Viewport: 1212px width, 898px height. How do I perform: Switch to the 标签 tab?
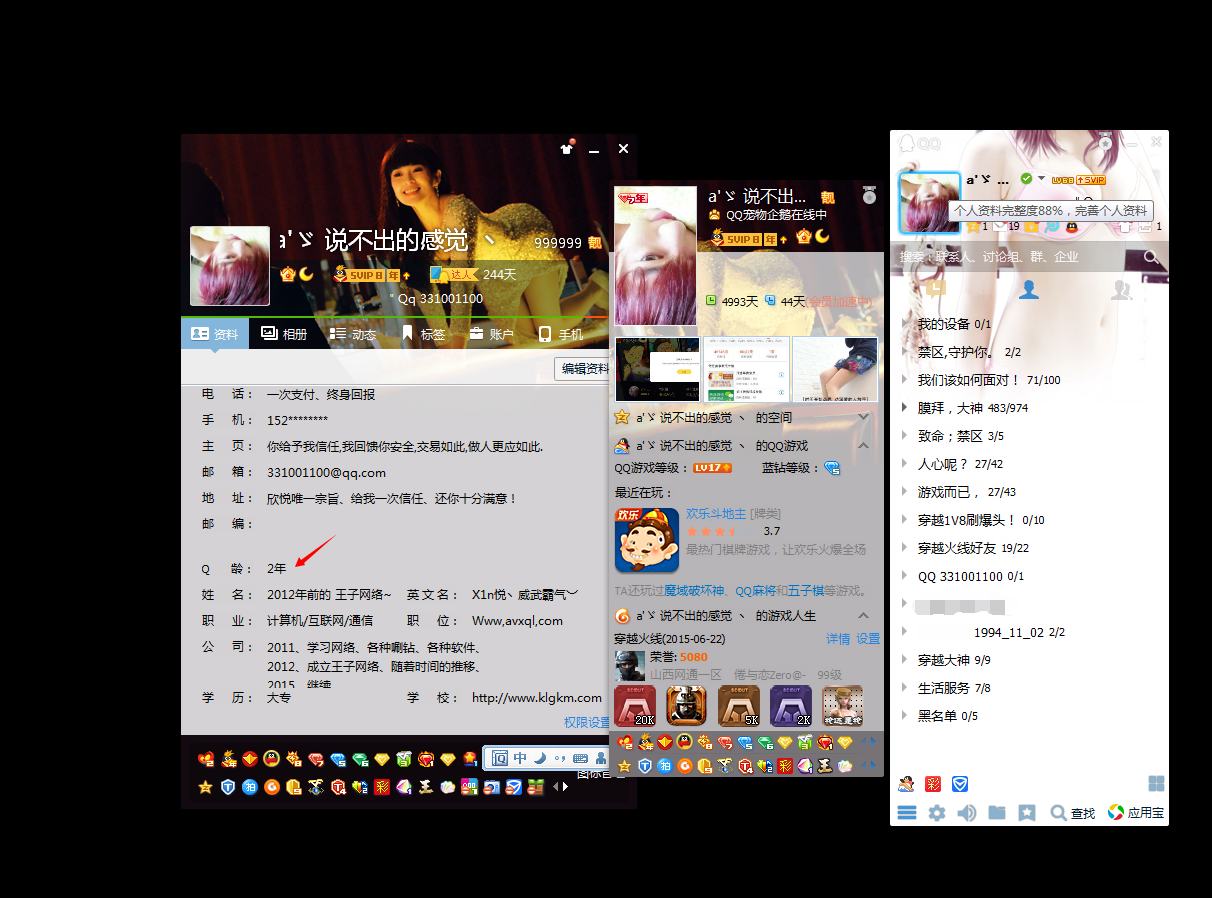pyautogui.click(x=422, y=334)
